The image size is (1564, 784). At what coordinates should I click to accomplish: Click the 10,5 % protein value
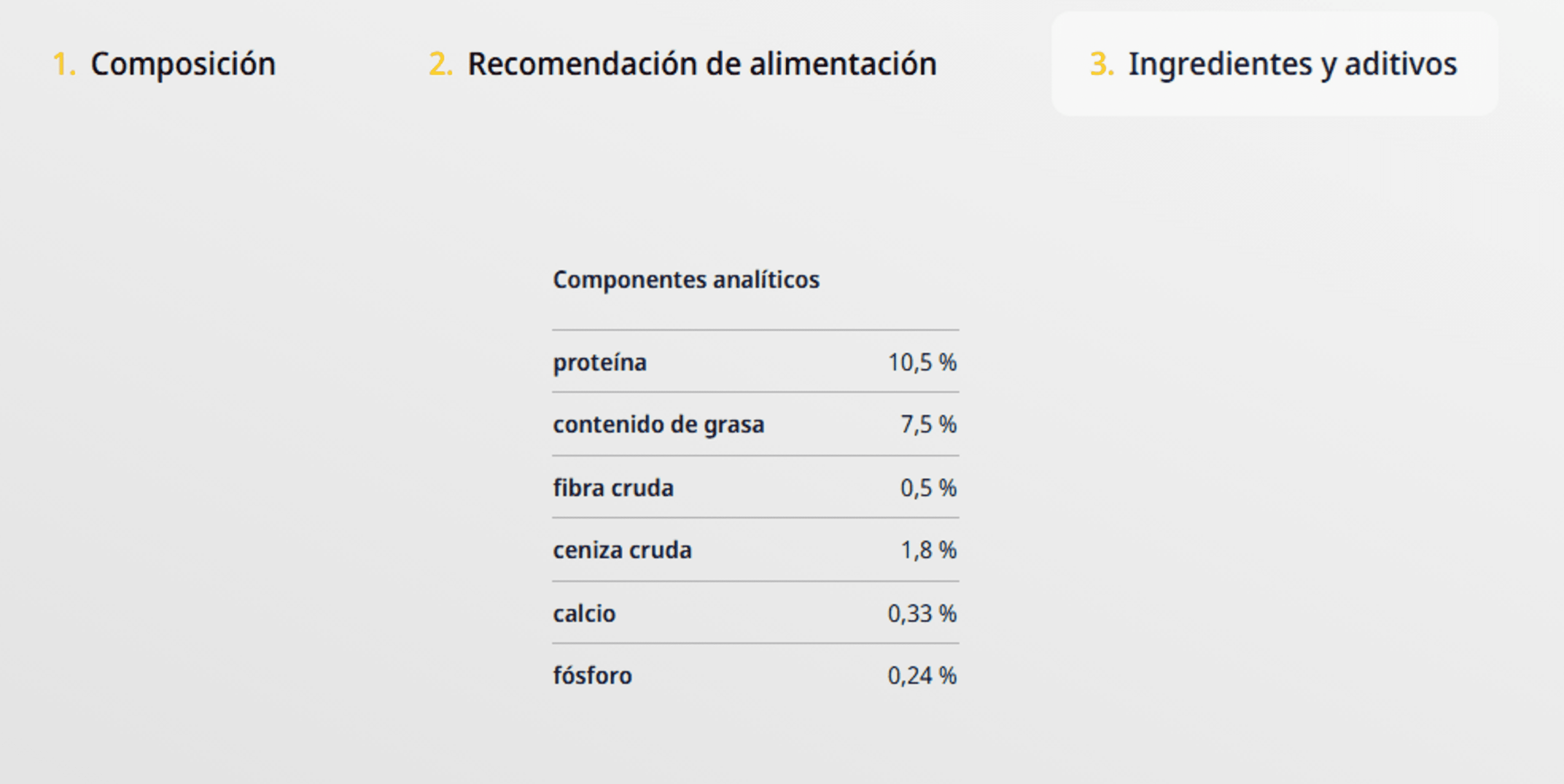point(922,362)
